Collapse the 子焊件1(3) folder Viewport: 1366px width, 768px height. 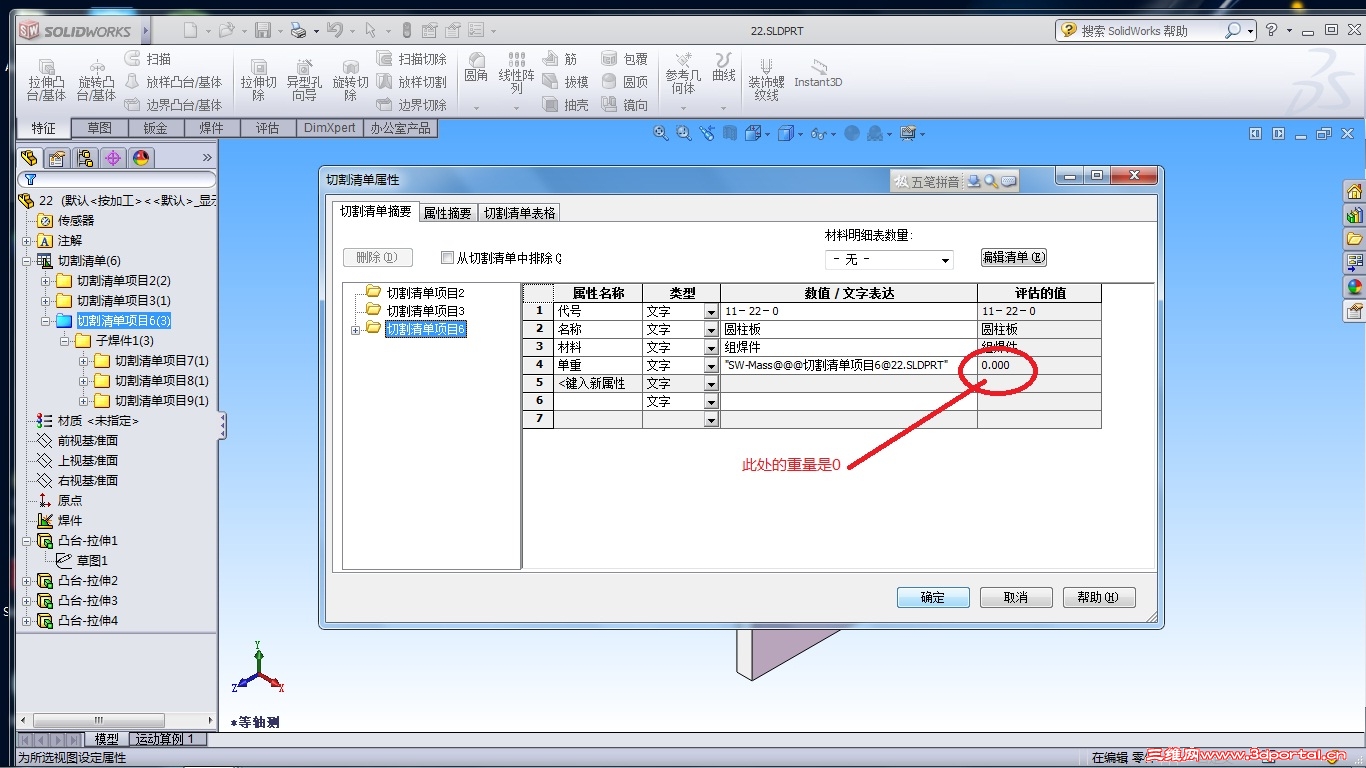click(x=64, y=341)
